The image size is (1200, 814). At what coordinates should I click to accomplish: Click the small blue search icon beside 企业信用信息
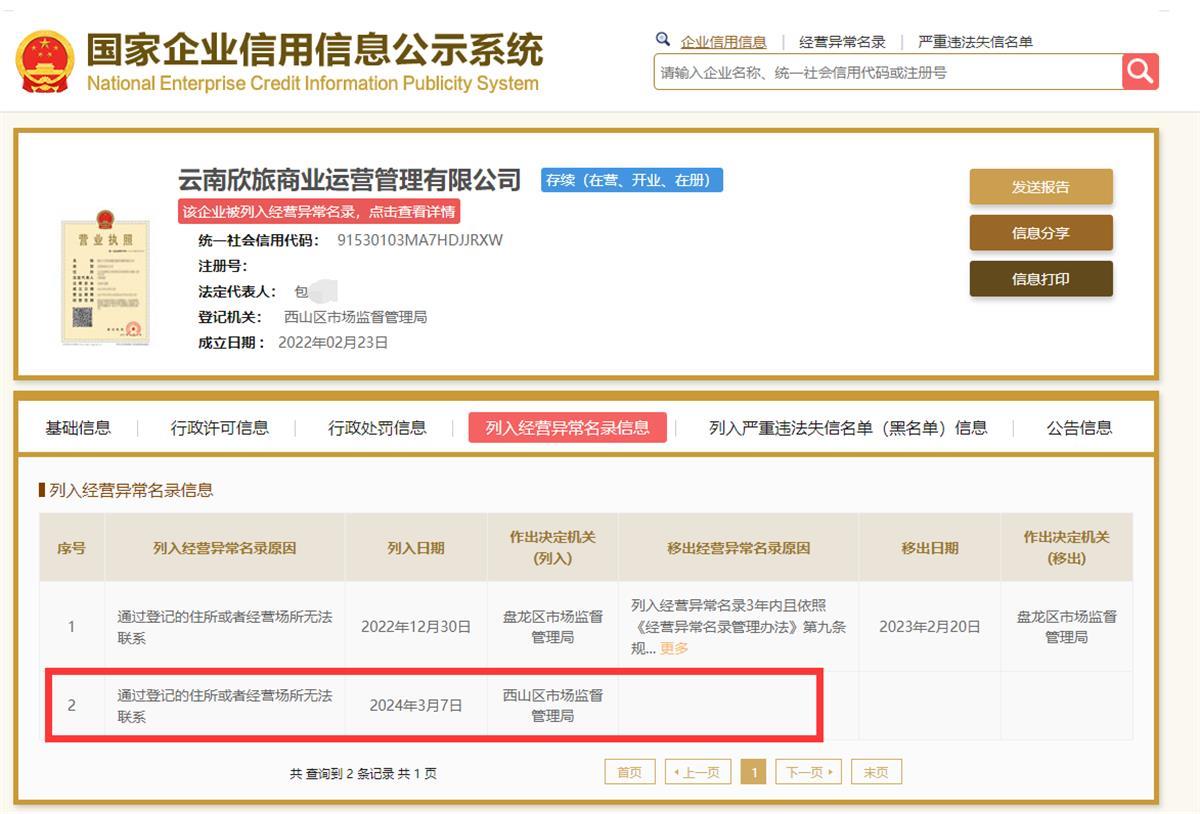[663, 40]
